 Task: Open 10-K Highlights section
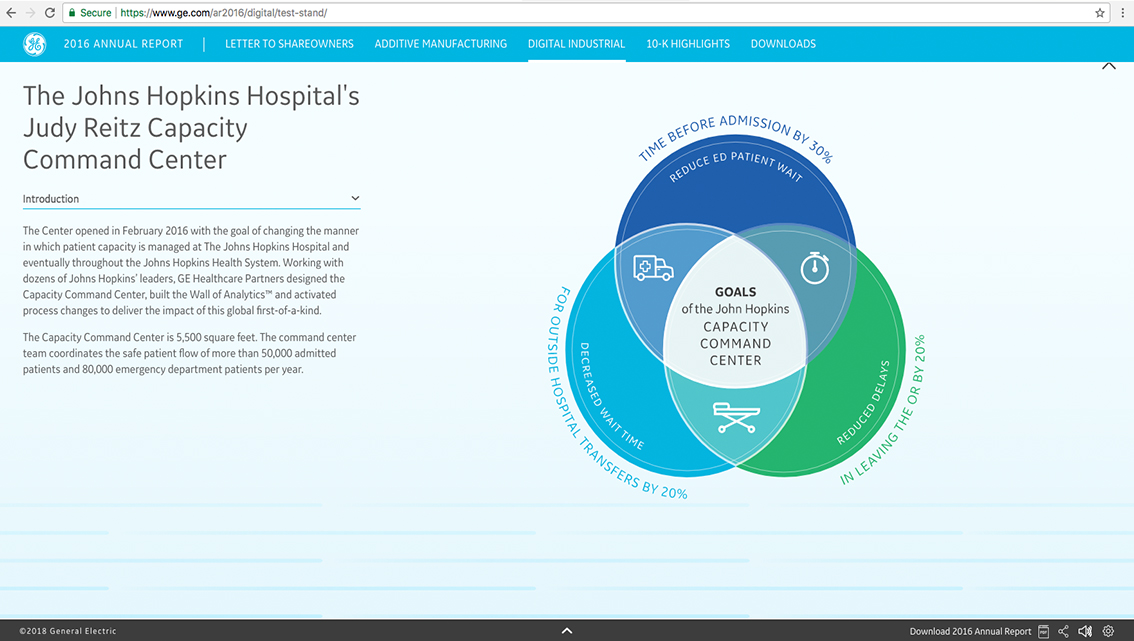(x=688, y=44)
